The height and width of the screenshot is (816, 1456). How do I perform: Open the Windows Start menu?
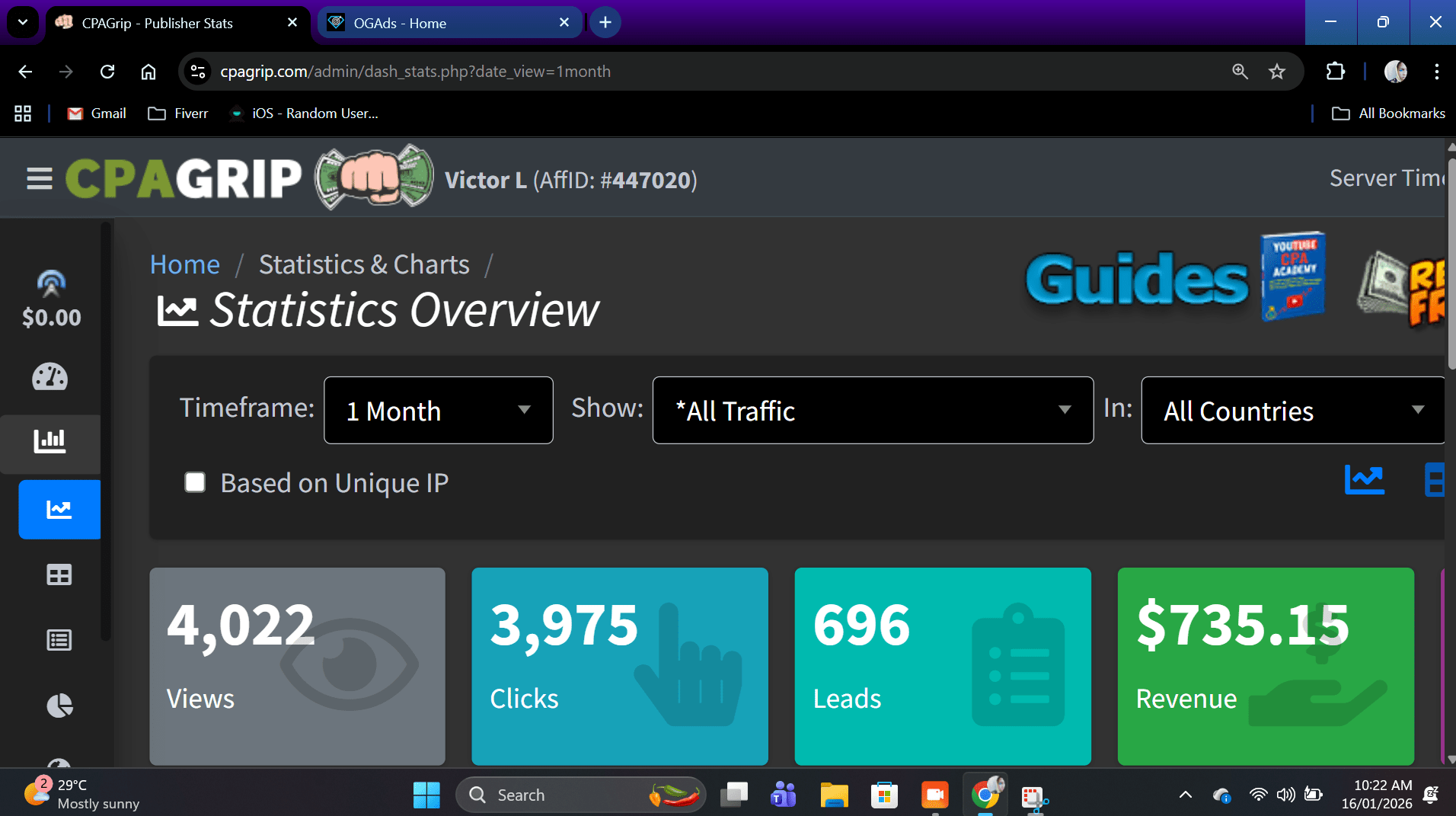click(x=426, y=795)
